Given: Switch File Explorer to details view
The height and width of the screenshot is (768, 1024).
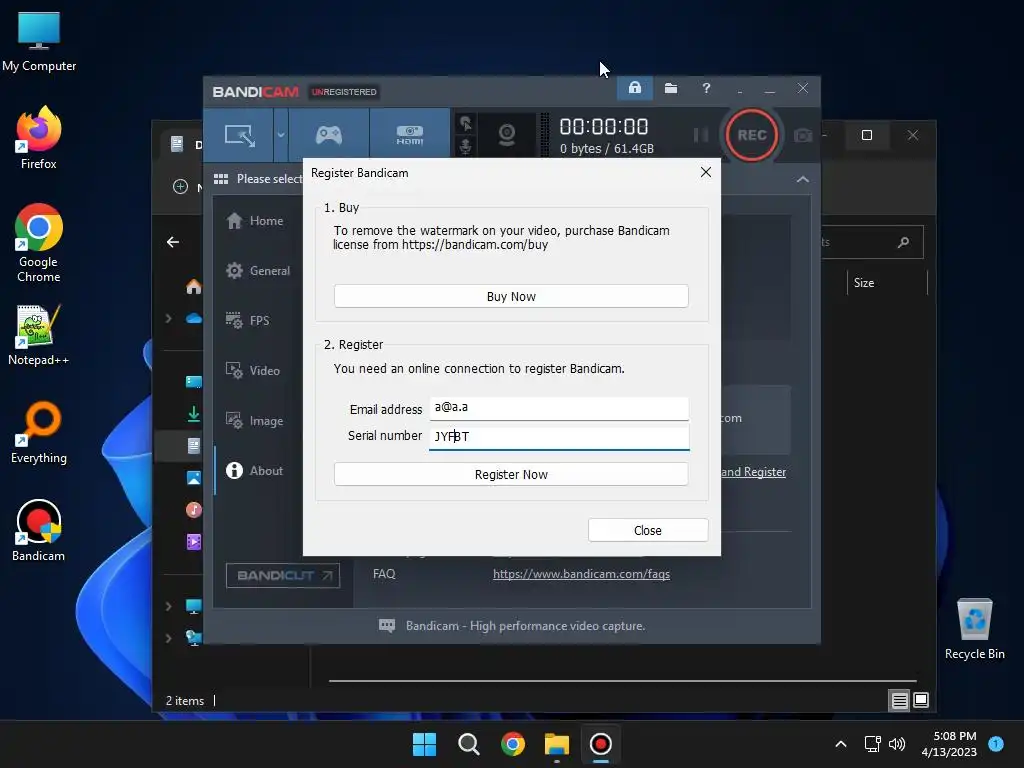Looking at the screenshot, I should pyautogui.click(x=899, y=701).
